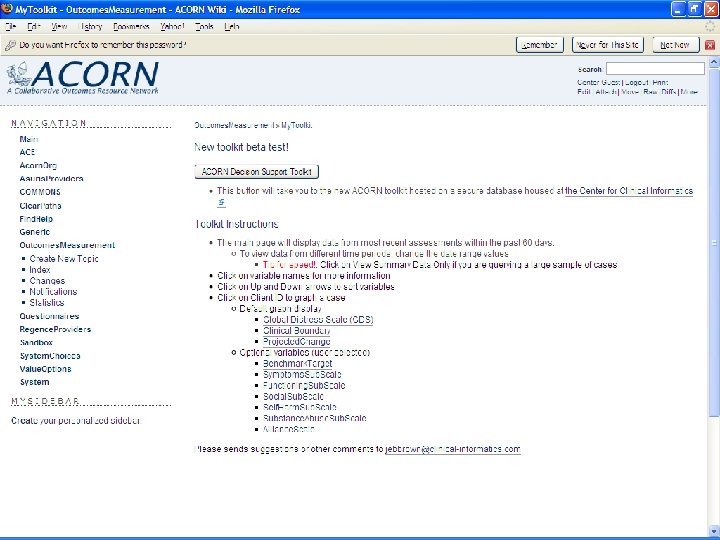Click the external link icon below Center for Clinical Informatics
Screen dimensions: 720x540
(x=221, y=202)
